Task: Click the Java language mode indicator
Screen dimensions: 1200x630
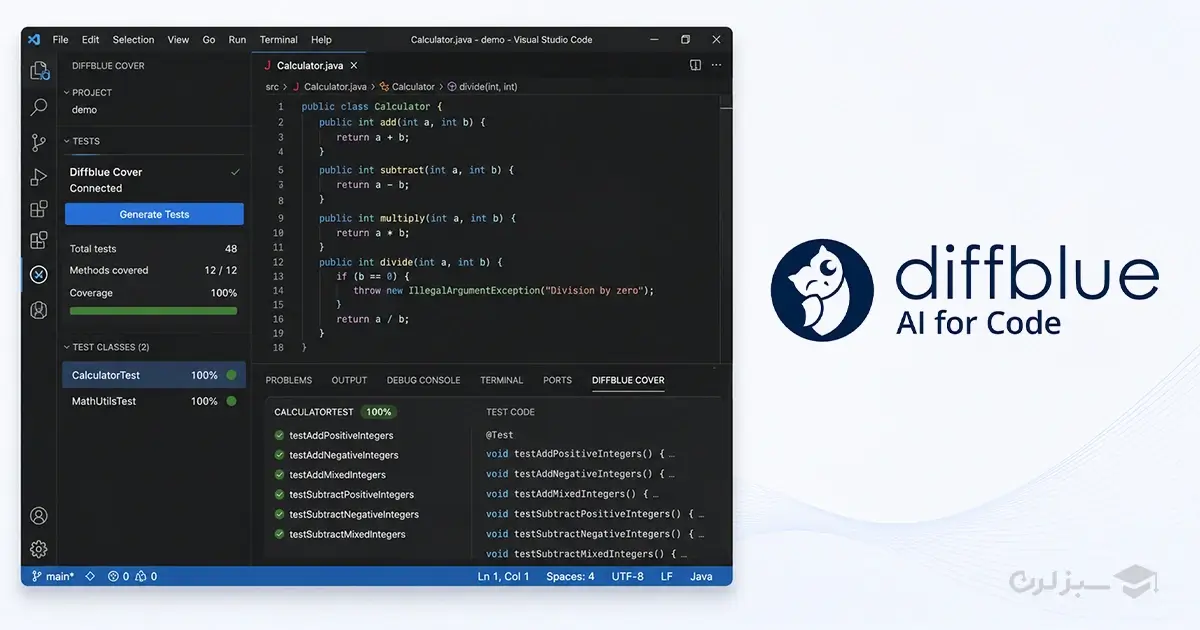Action: click(701, 577)
